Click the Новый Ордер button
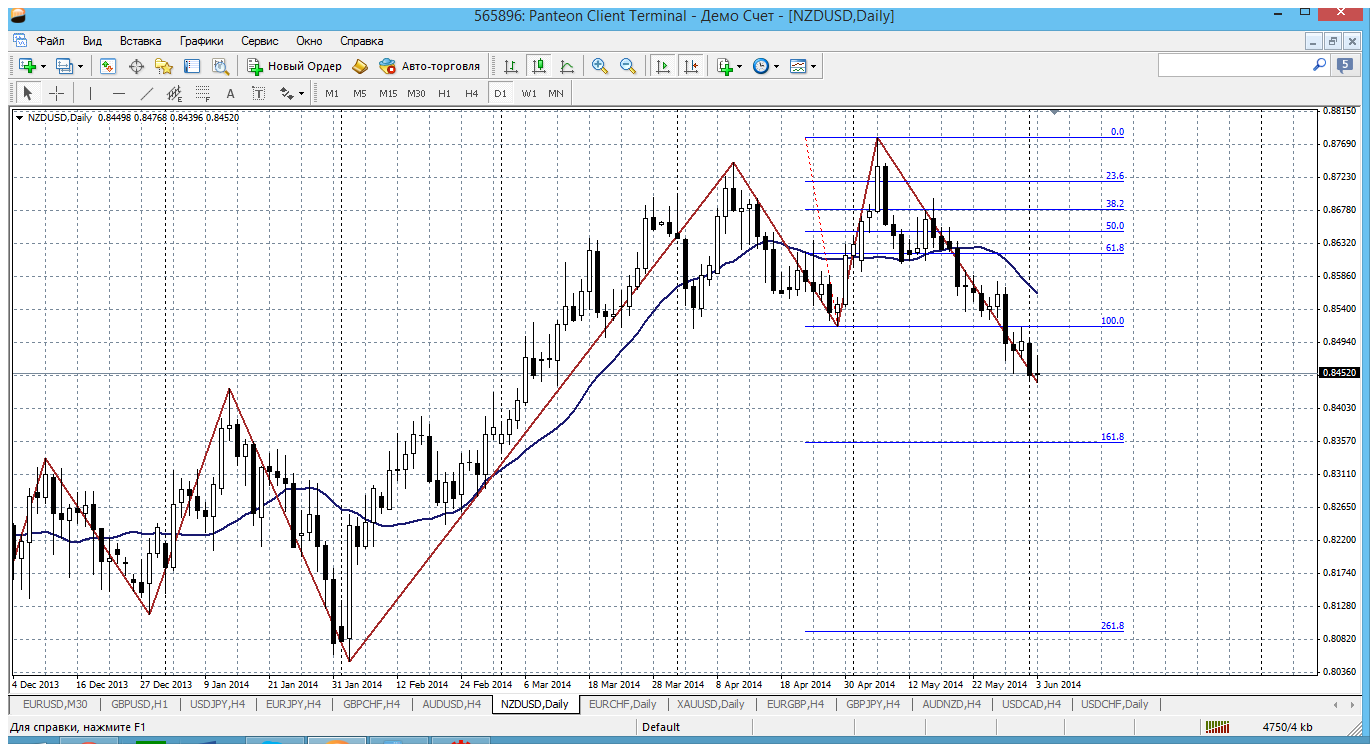 294,66
